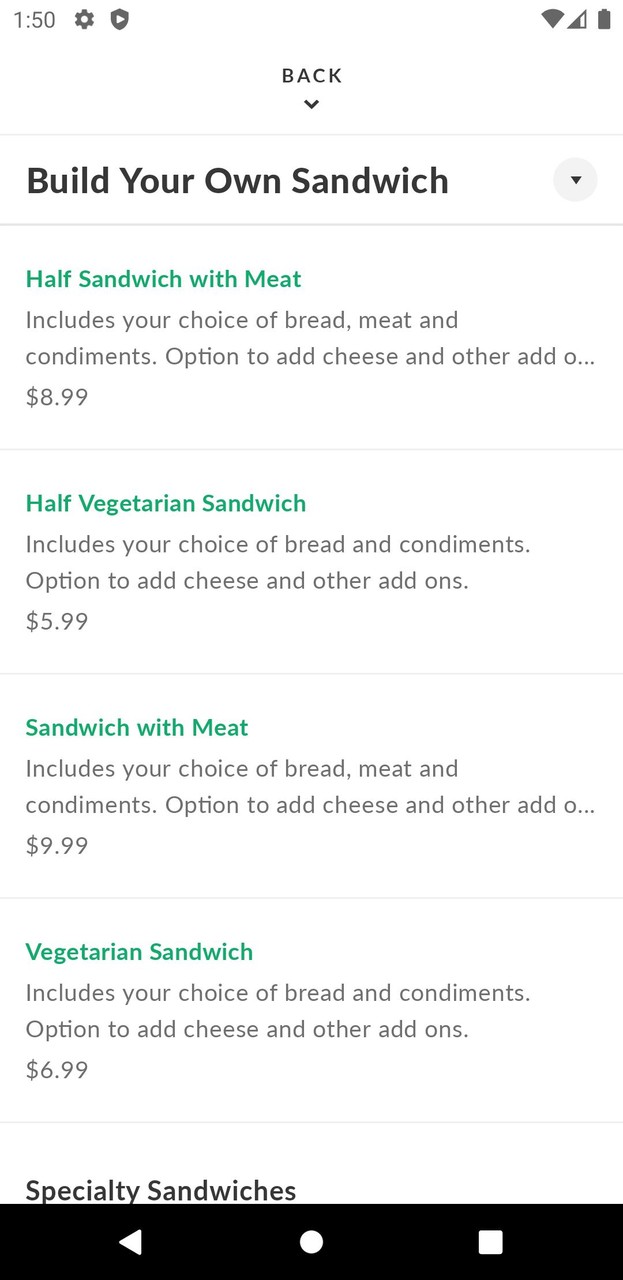The height and width of the screenshot is (1280, 623).
Task: Tap the battery icon in status bar
Action: click(604, 19)
